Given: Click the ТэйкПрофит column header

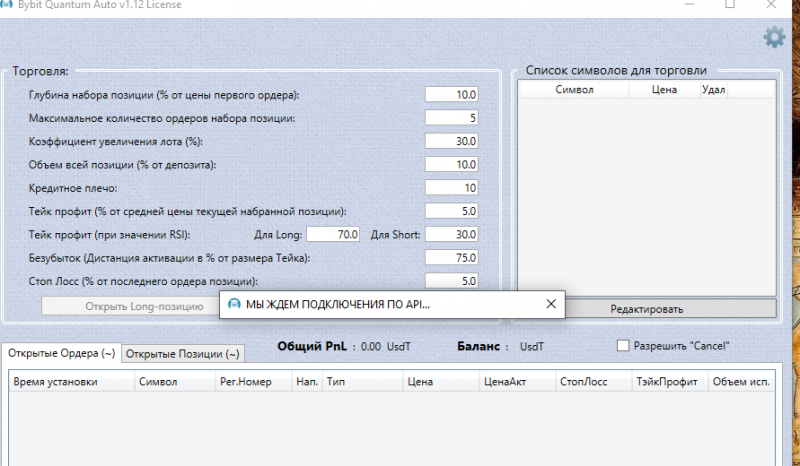Looking at the screenshot, I should tap(669, 382).
